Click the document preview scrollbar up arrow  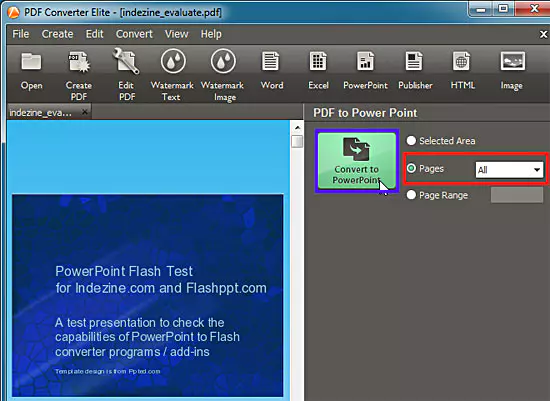pyautogui.click(x=297, y=127)
